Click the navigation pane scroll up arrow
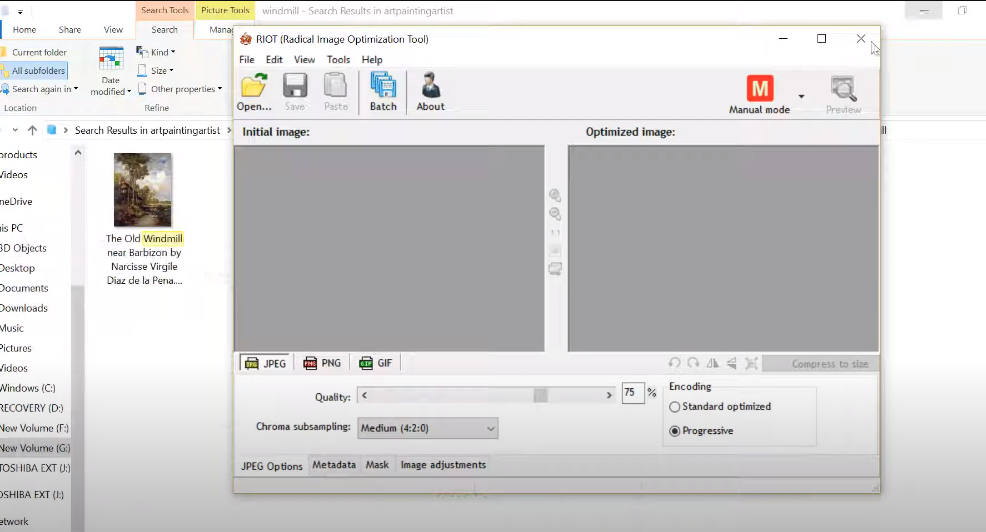This screenshot has width=986, height=532. point(78,153)
